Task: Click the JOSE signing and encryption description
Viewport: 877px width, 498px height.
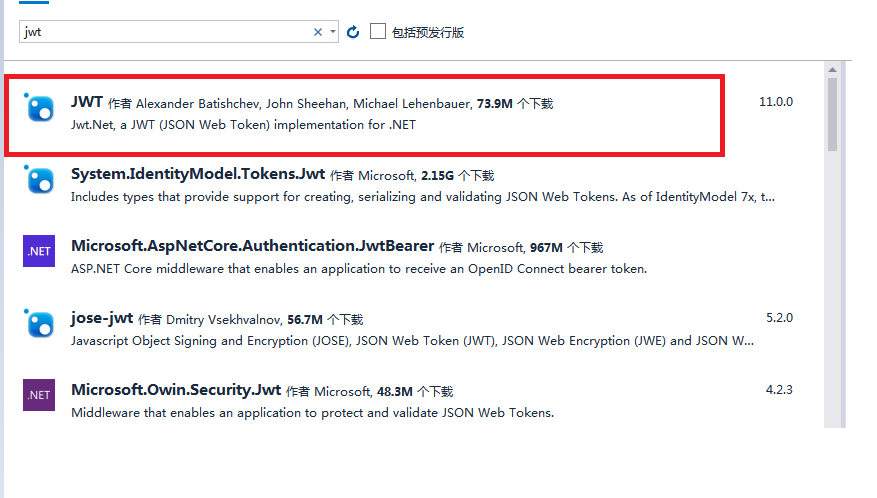Action: click(412, 341)
